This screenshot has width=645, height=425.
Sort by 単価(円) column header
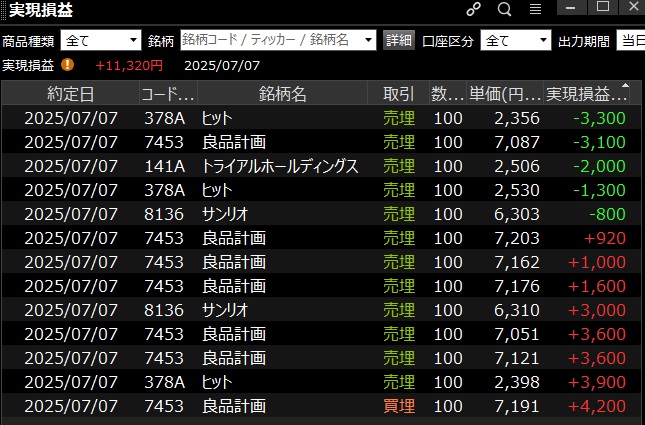point(505,94)
